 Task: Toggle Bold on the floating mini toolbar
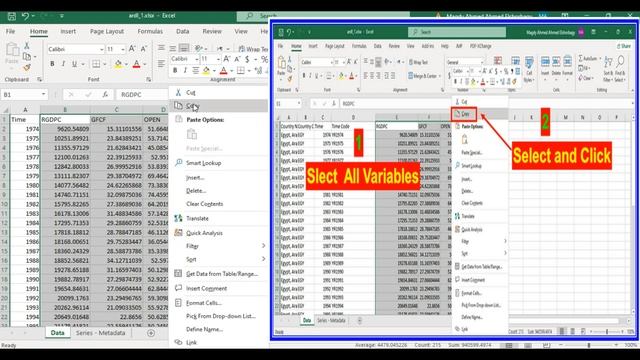click(175, 71)
